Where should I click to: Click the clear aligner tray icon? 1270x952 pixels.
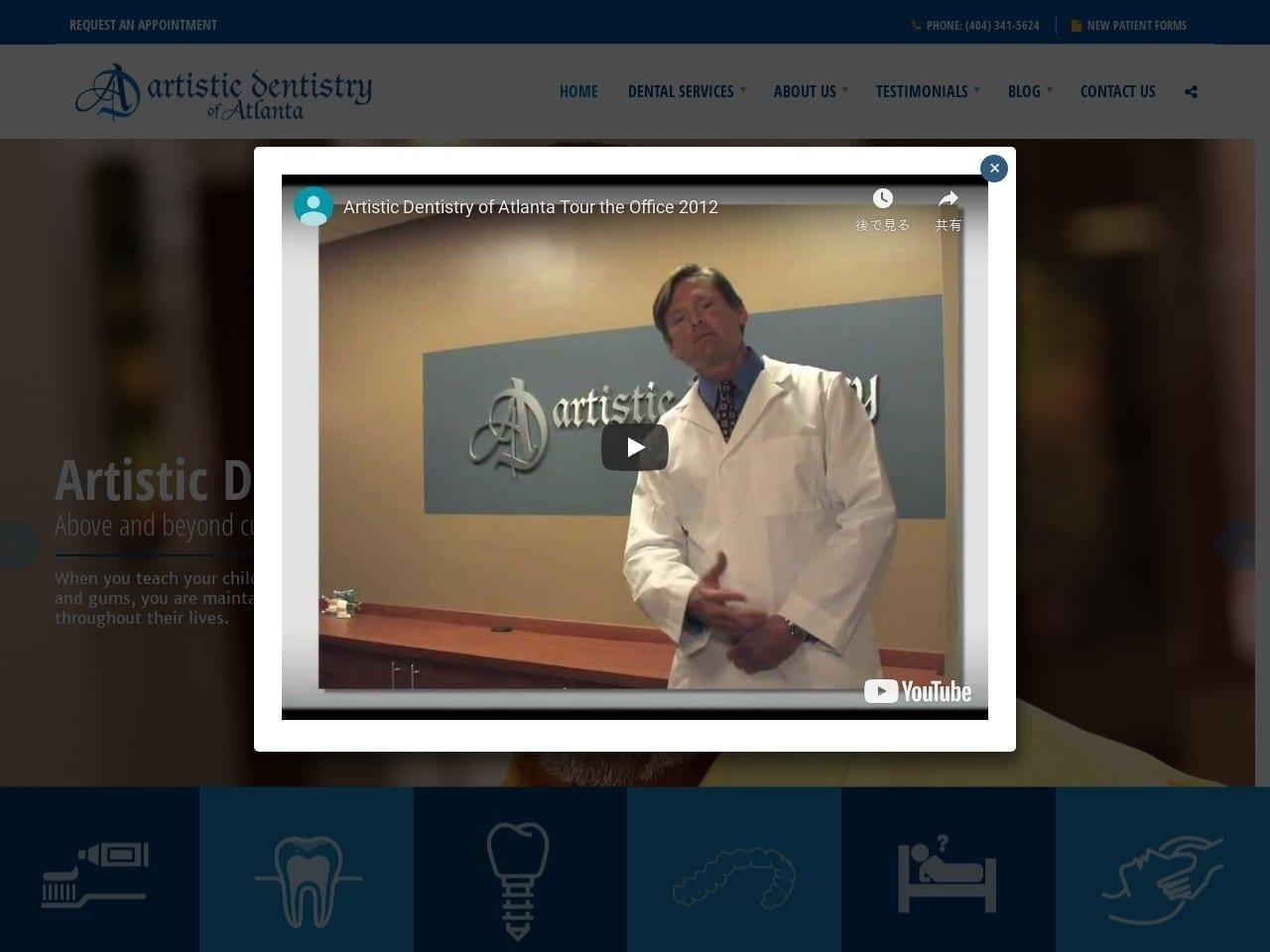point(734,877)
